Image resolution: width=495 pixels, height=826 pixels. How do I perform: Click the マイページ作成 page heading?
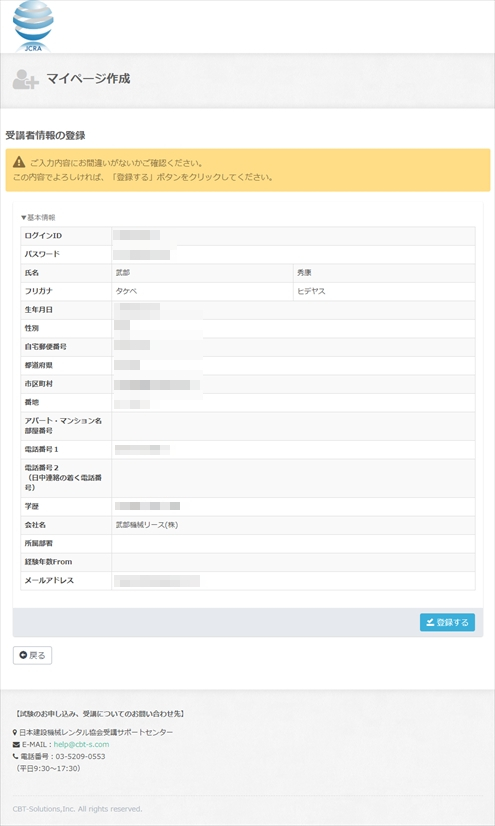(x=88, y=78)
